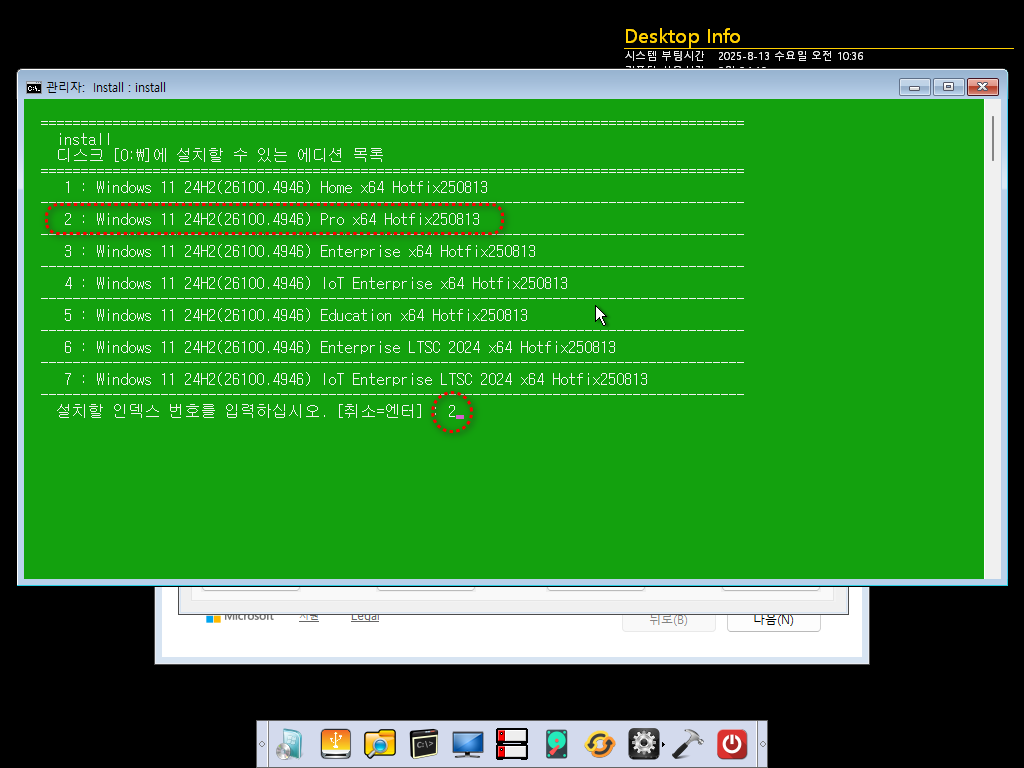Maximize the Install console window
Image resolution: width=1024 pixels, height=768 pixels.
pyautogui.click(x=948, y=87)
